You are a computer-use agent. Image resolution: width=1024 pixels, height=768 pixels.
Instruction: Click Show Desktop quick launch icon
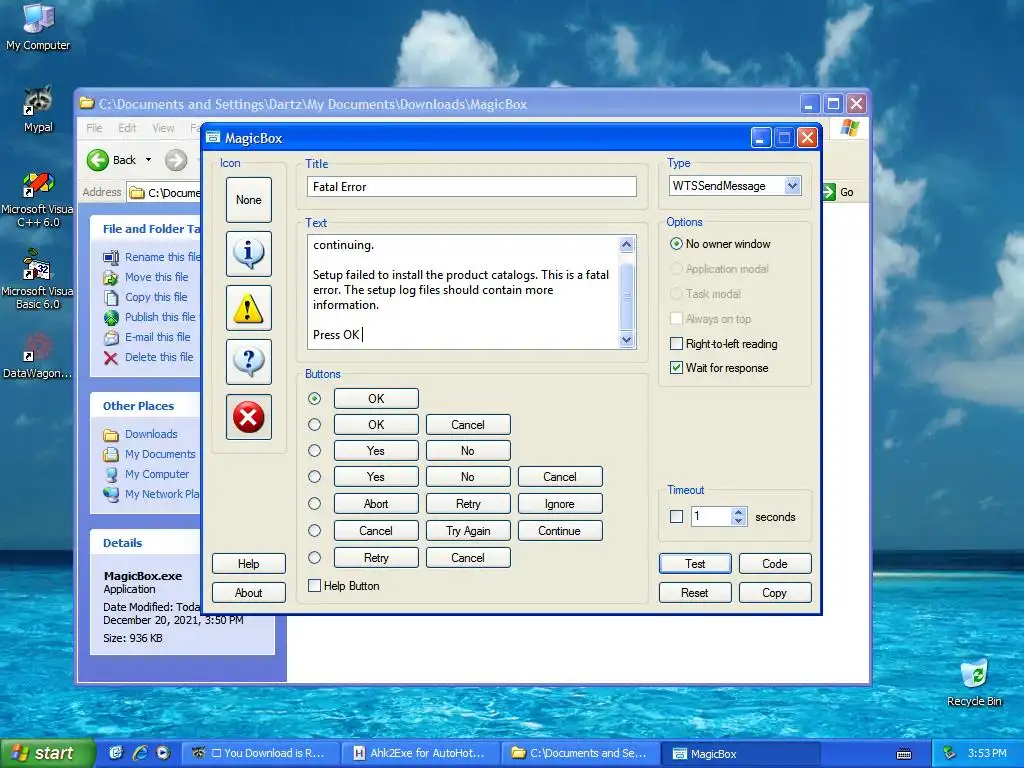[x=116, y=753]
